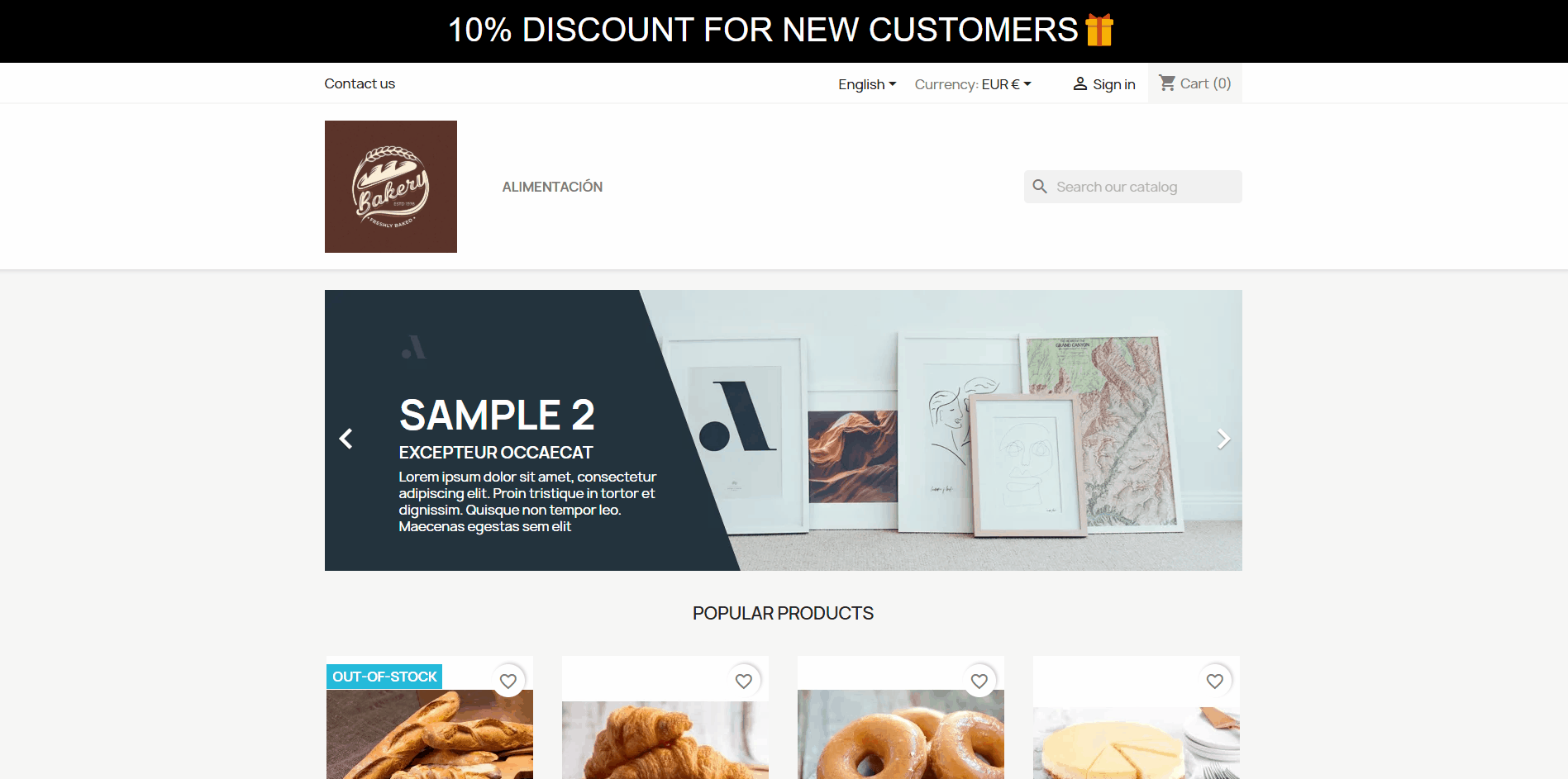Advance carousel with right arrow
The image size is (1568, 779).
1223,439
